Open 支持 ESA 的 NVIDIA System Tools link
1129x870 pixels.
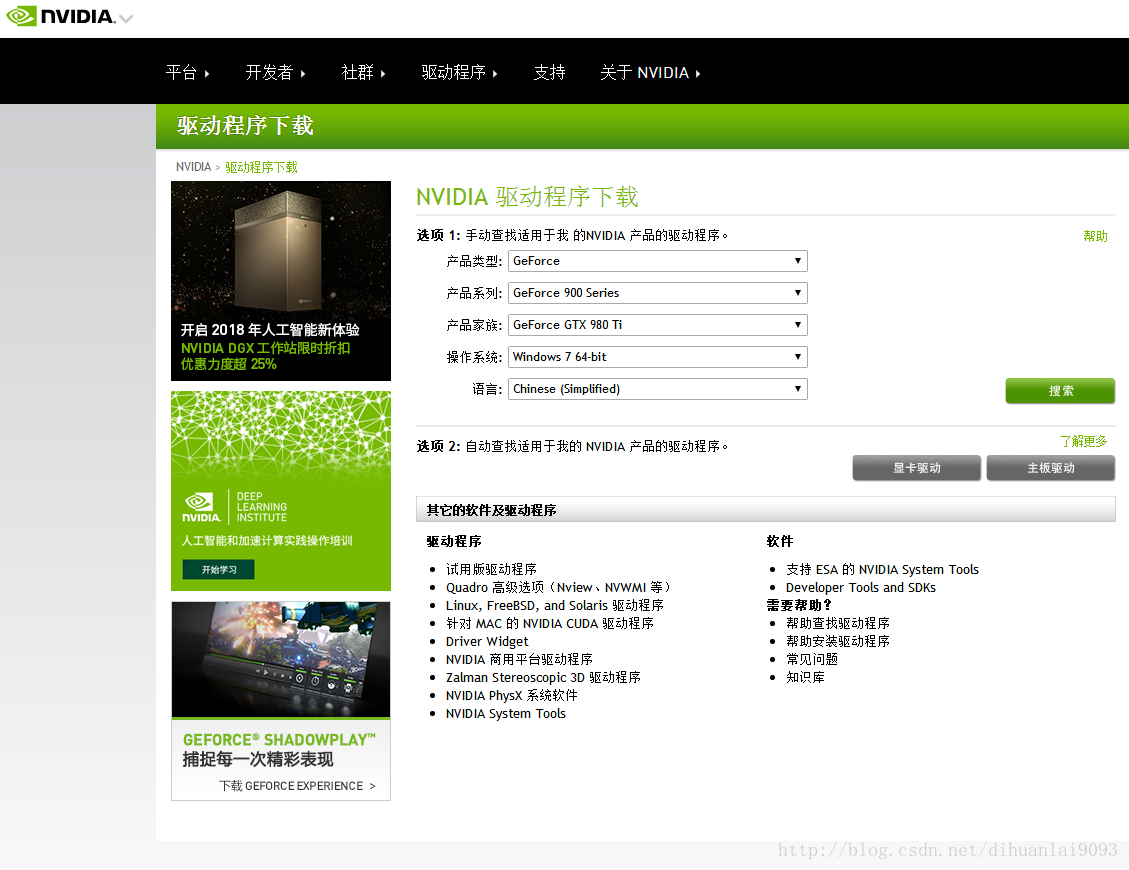882,570
